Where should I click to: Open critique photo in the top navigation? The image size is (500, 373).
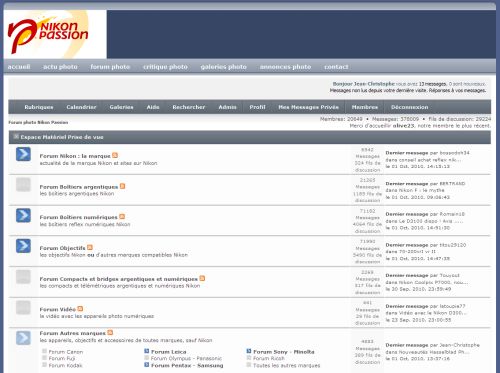tap(165, 67)
